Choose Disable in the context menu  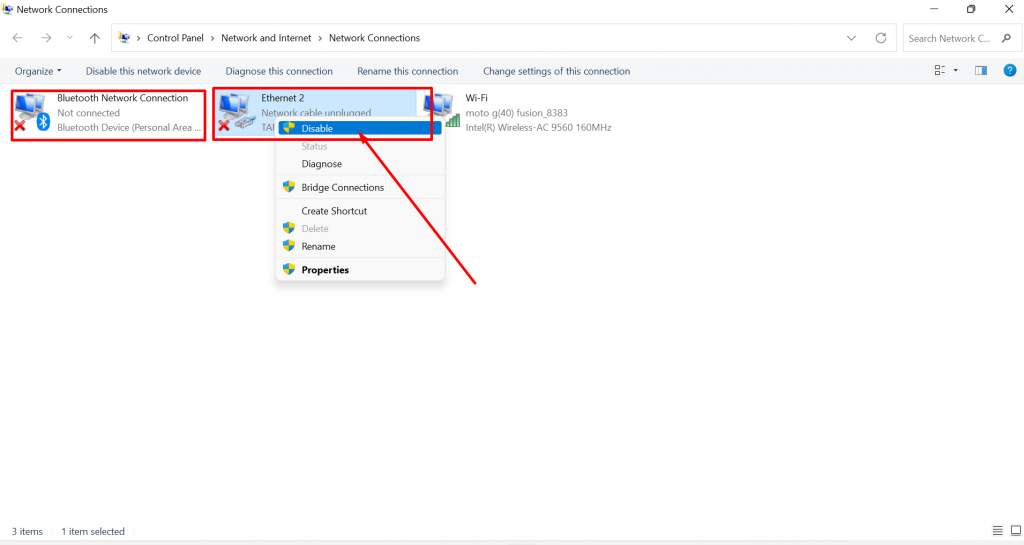click(360, 129)
